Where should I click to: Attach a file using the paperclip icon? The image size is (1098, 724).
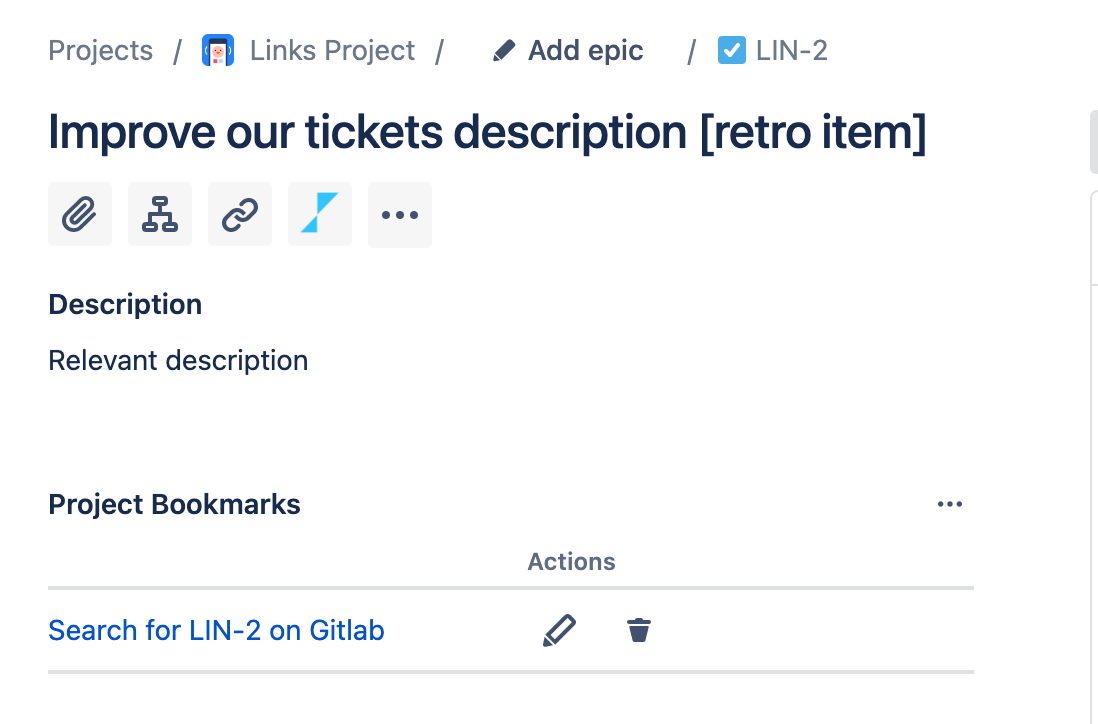pos(79,214)
